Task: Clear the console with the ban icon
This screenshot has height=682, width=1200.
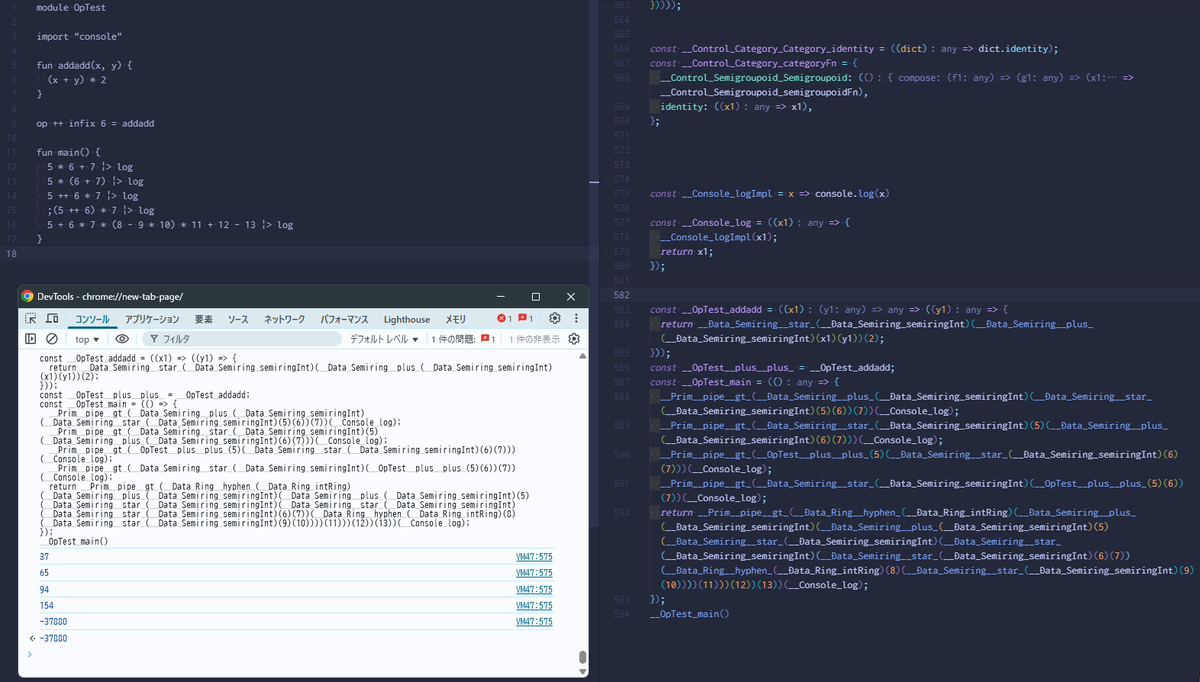Action: click(52, 339)
